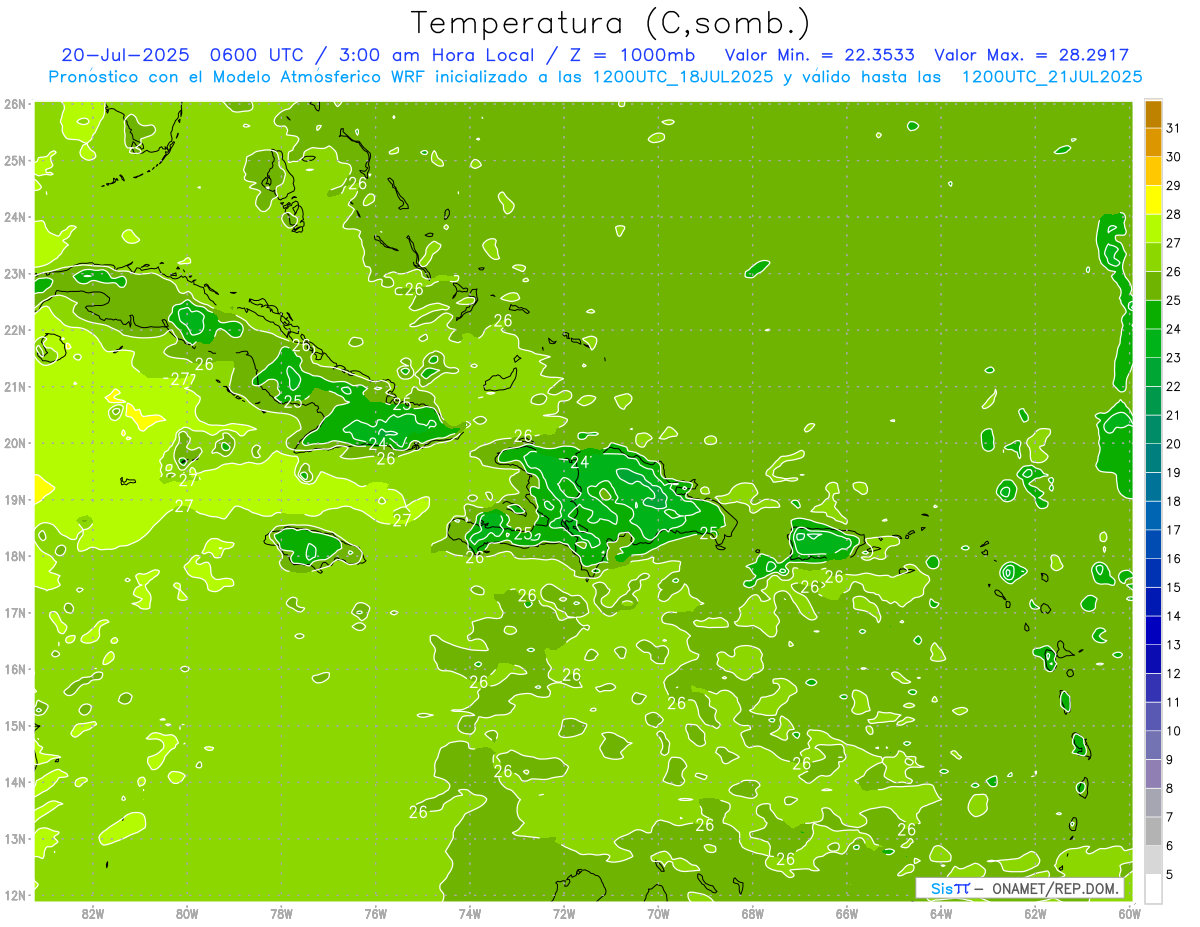Click the gray legend swatch between 6 and 7

1153,831
